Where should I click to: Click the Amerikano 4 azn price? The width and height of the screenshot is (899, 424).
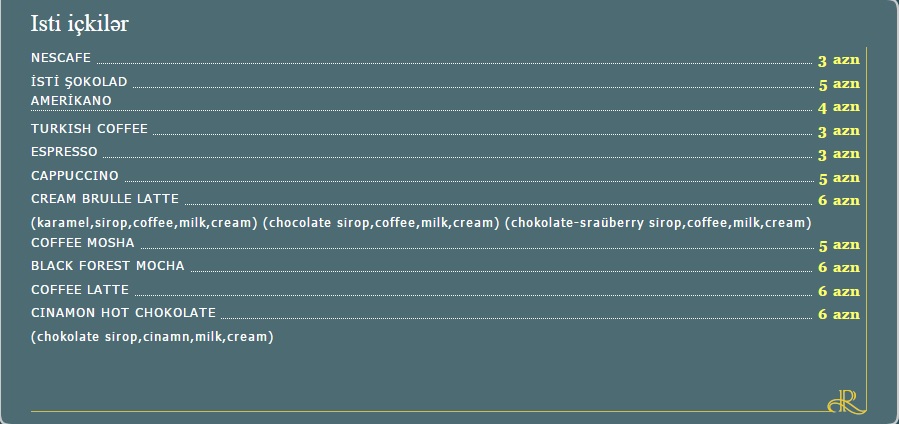pos(839,108)
